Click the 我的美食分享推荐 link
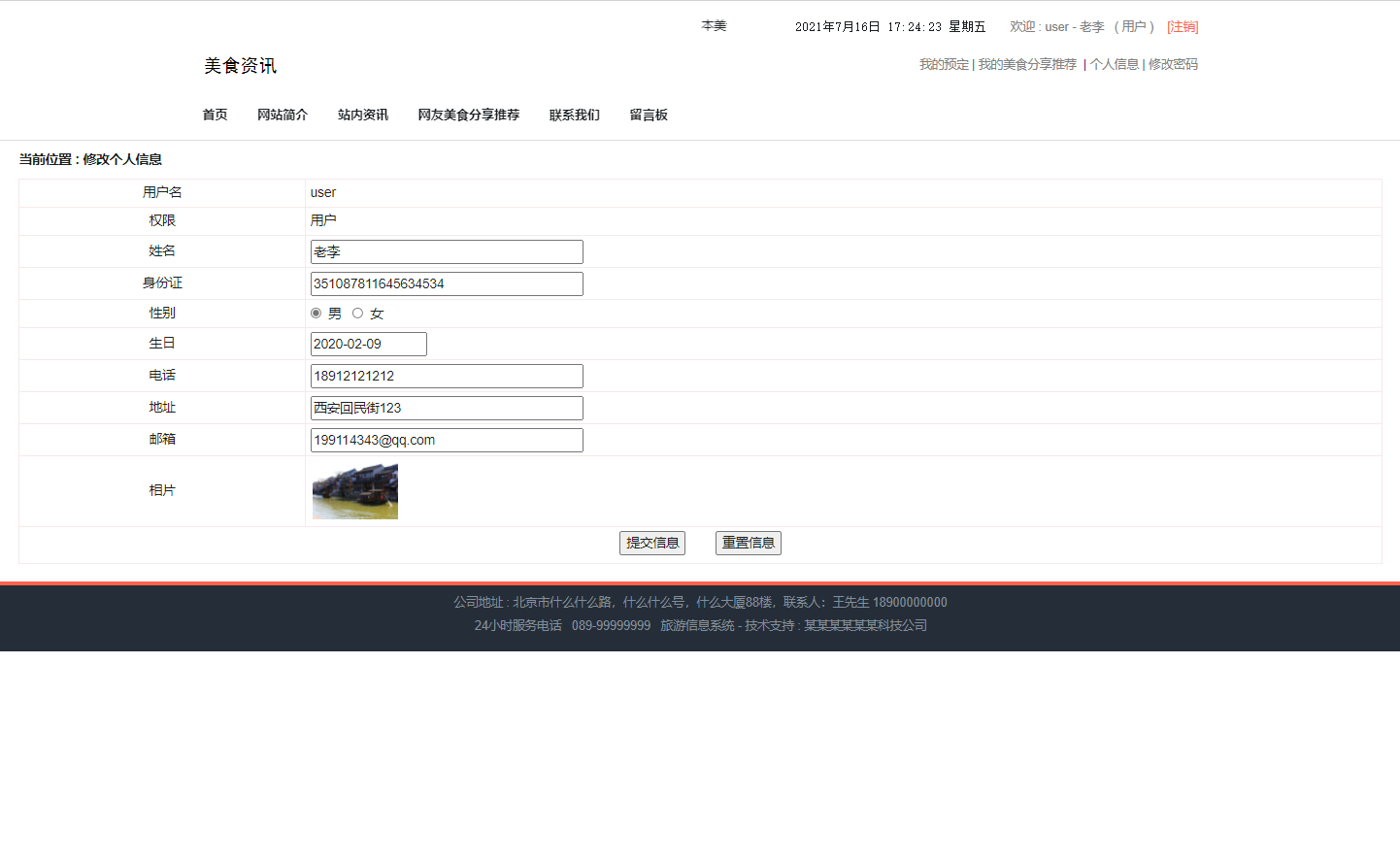Viewport: 1400px width, 863px height. click(1026, 64)
